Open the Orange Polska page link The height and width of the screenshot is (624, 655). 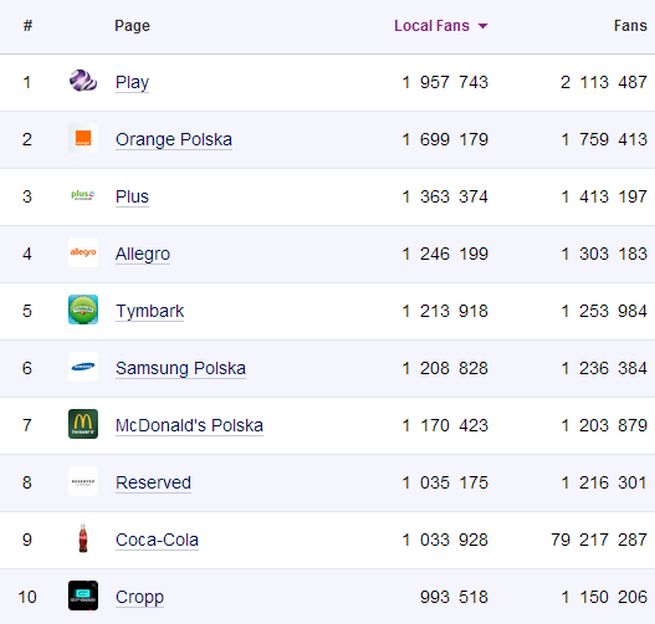coord(173,139)
